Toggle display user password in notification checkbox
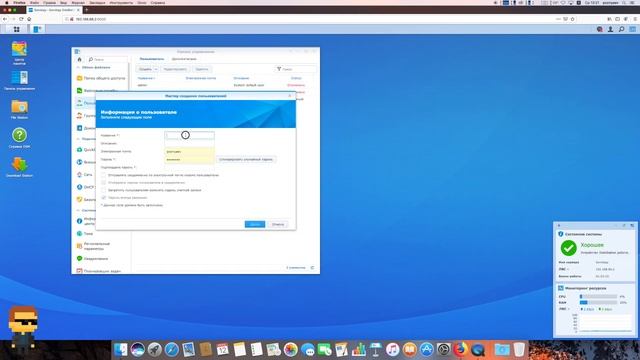 point(104,182)
